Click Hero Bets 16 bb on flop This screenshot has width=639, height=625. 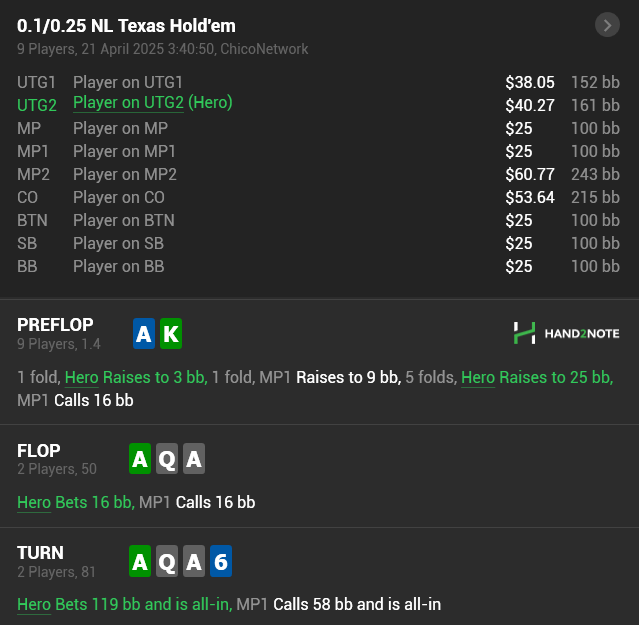click(76, 502)
